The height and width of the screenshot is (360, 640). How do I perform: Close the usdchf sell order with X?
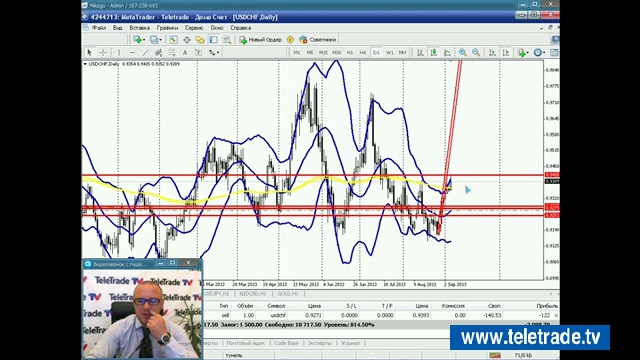point(556,316)
